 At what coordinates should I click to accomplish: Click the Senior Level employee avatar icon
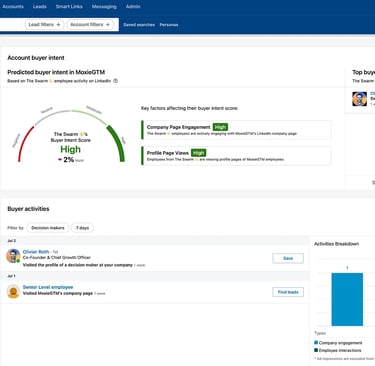pos(13,291)
